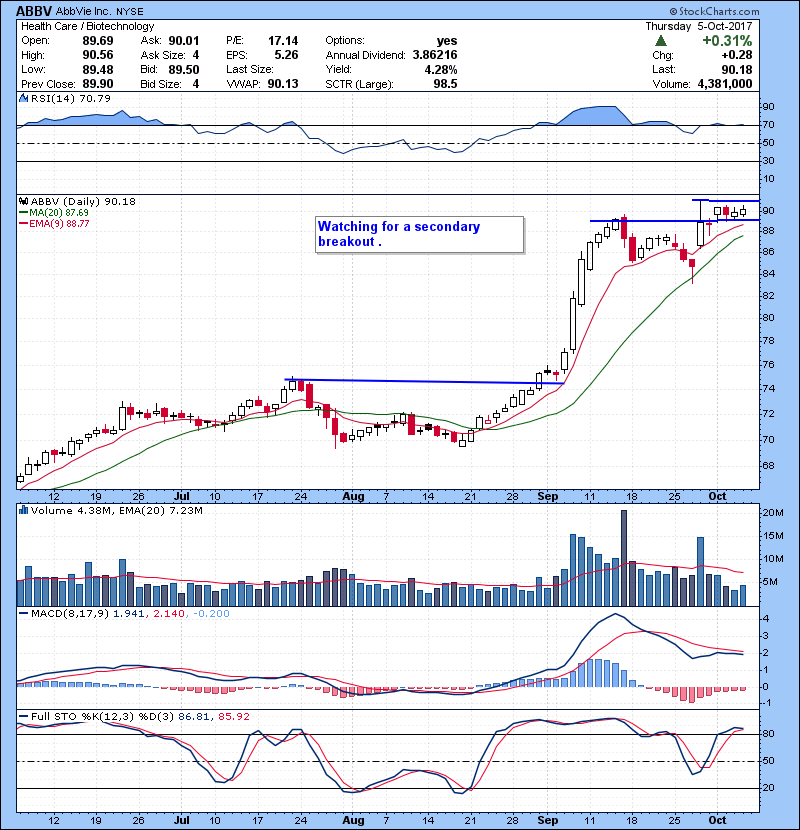The image size is (800, 830).
Task: Click the green MA(20) legend line marker
Action: [x=23, y=212]
